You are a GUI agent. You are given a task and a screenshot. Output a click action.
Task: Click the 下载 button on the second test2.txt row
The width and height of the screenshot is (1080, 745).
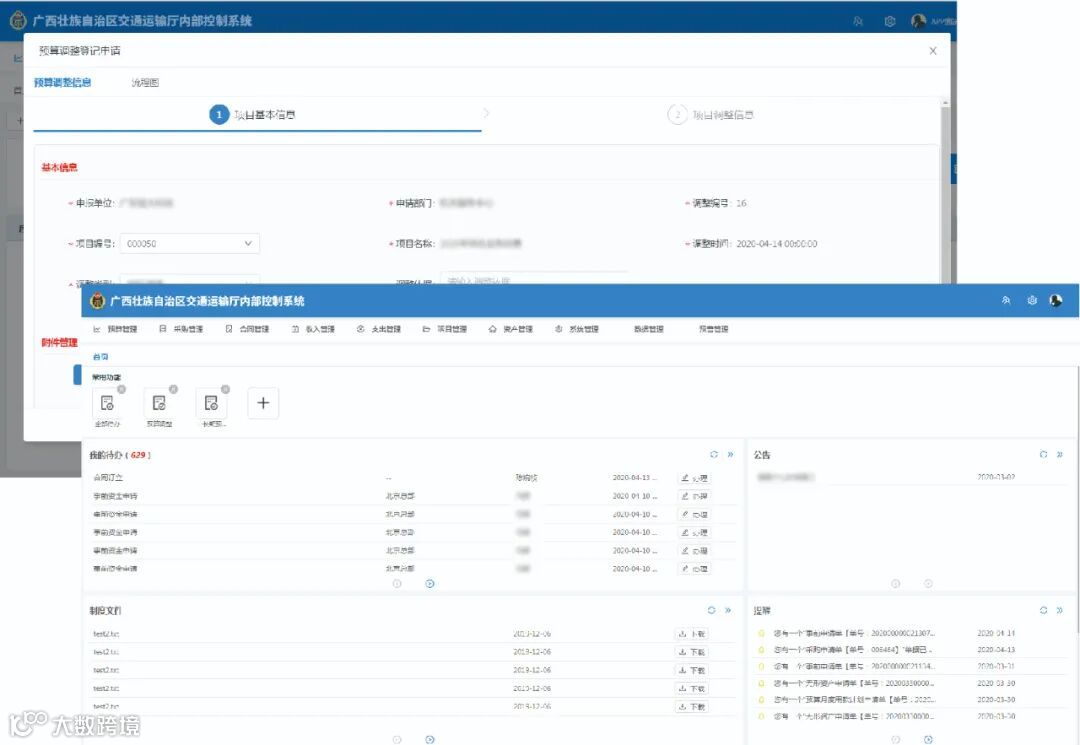tap(692, 652)
